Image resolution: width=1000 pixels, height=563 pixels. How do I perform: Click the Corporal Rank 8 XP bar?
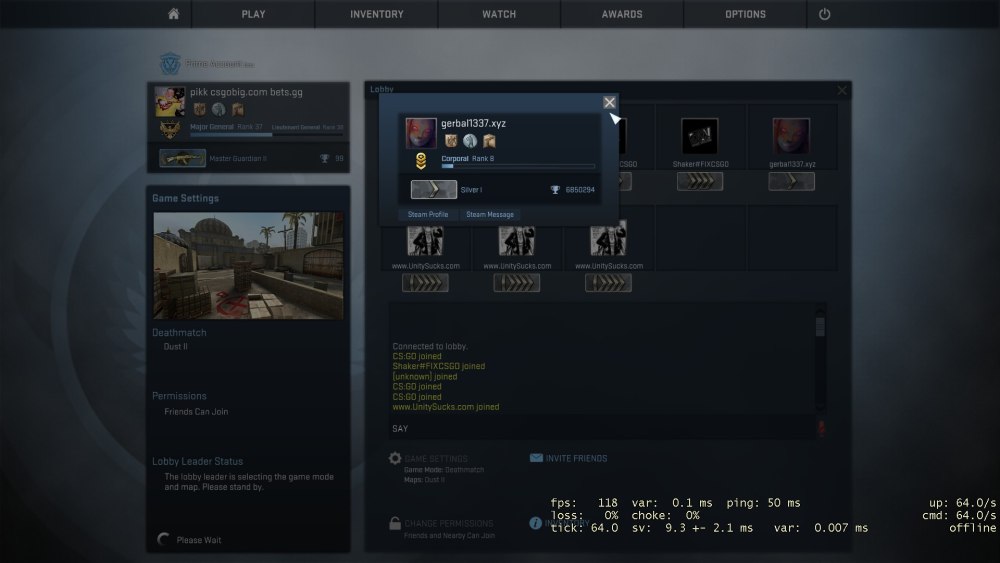[518, 166]
